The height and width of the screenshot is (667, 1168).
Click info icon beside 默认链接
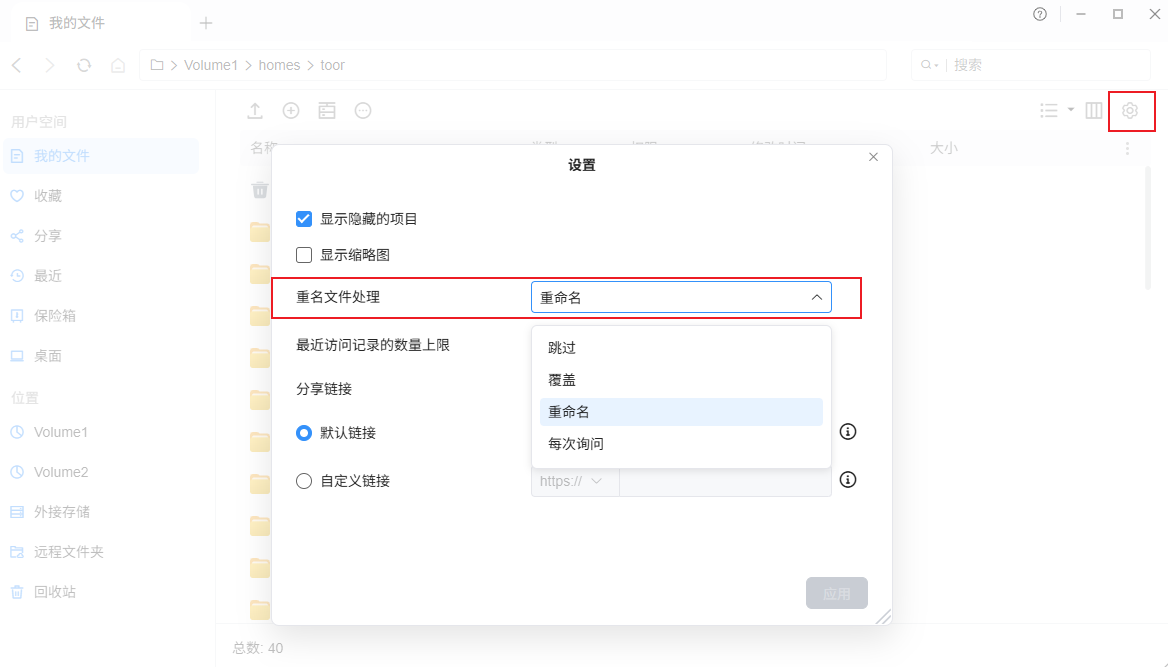point(848,432)
